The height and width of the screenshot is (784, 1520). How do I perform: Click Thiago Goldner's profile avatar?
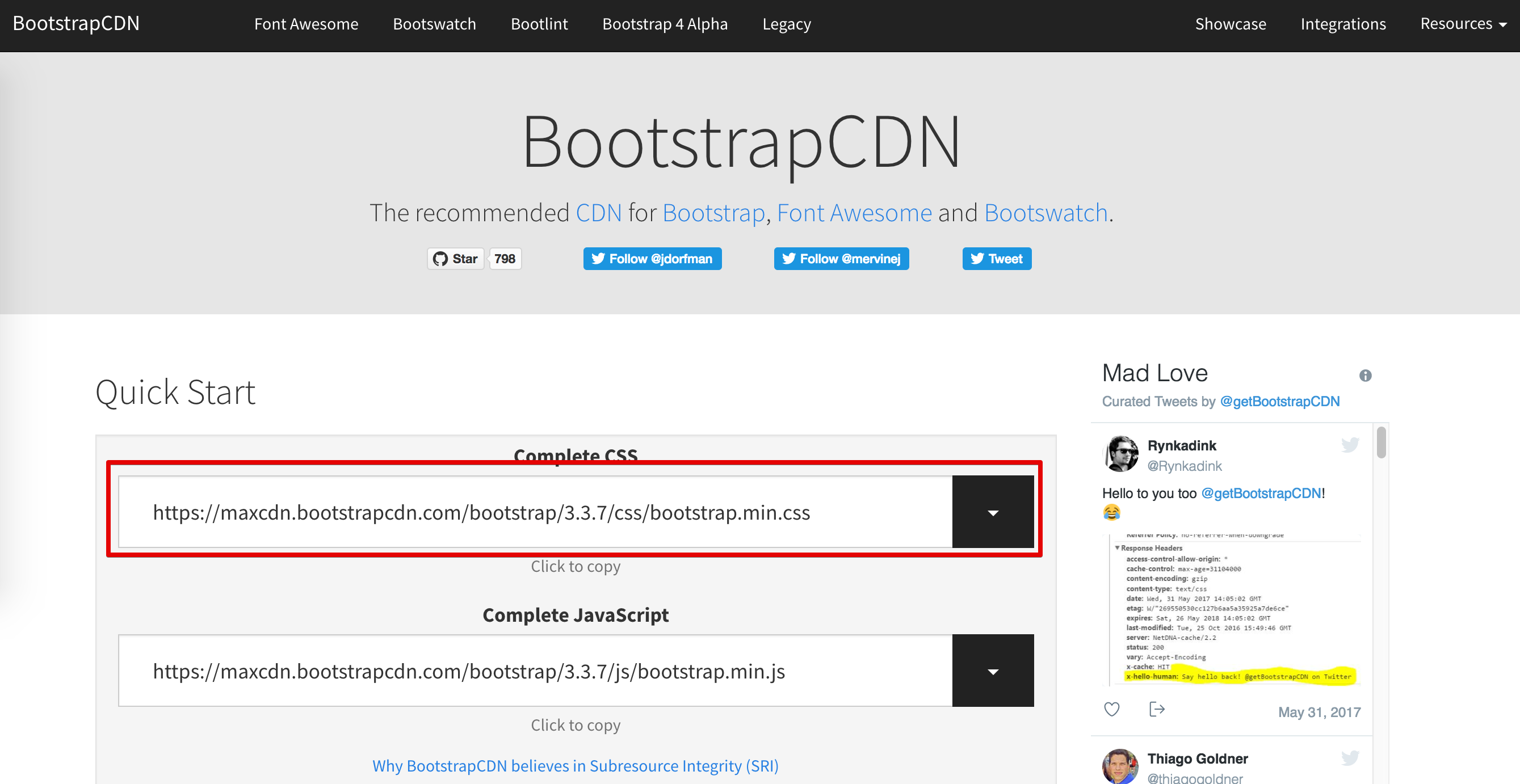coord(1120,766)
